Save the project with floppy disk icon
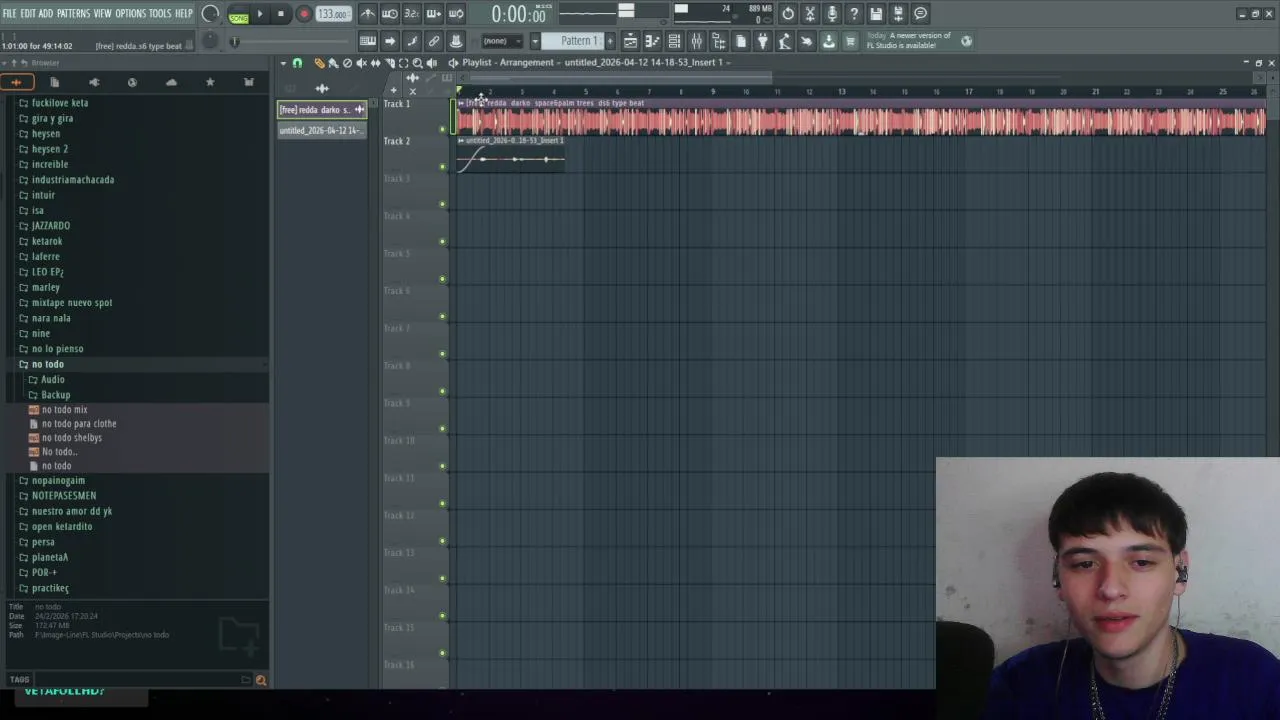The image size is (1280, 720). [876, 14]
